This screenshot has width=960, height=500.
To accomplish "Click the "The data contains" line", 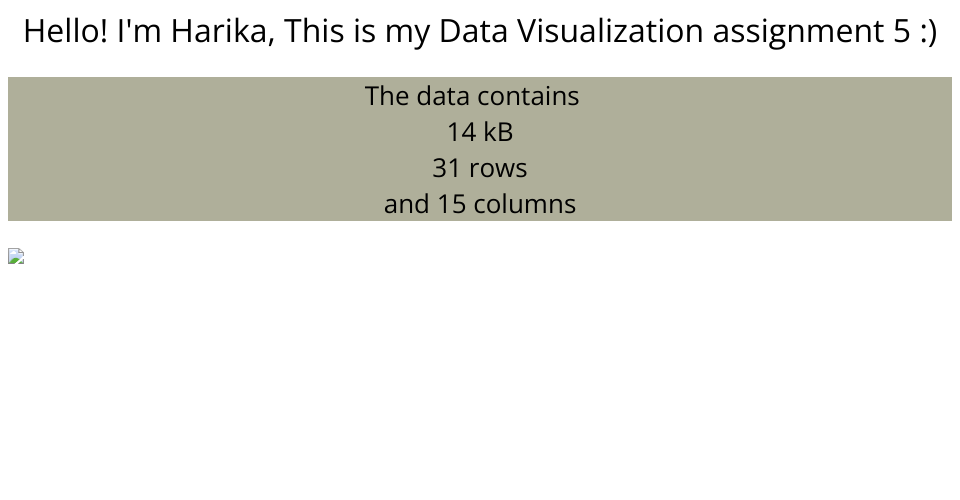I will point(472,96).
